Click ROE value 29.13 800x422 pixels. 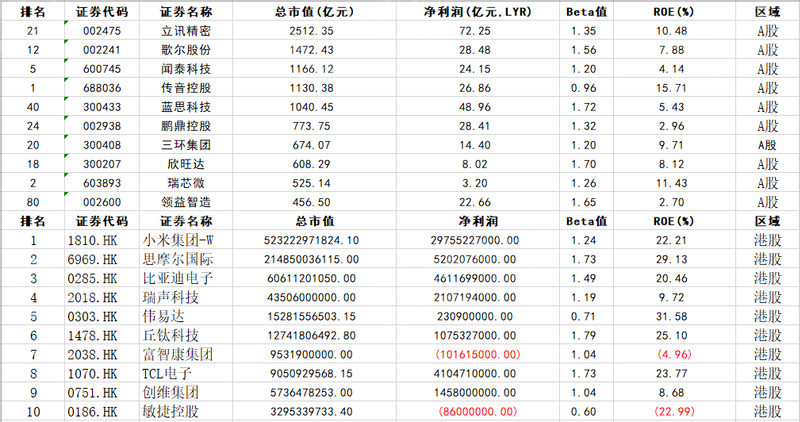[x=672, y=259]
